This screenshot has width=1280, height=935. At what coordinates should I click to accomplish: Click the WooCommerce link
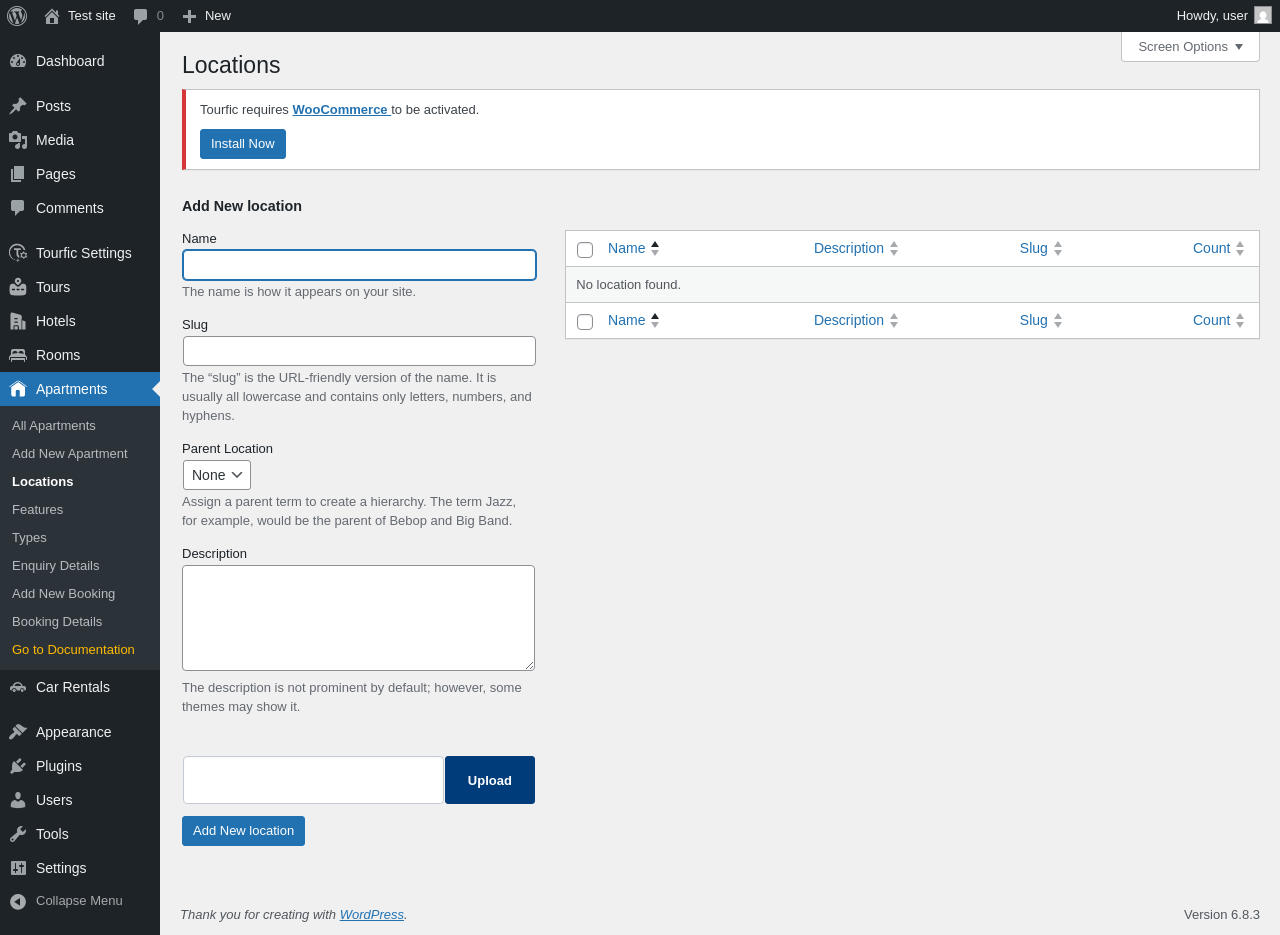(340, 109)
